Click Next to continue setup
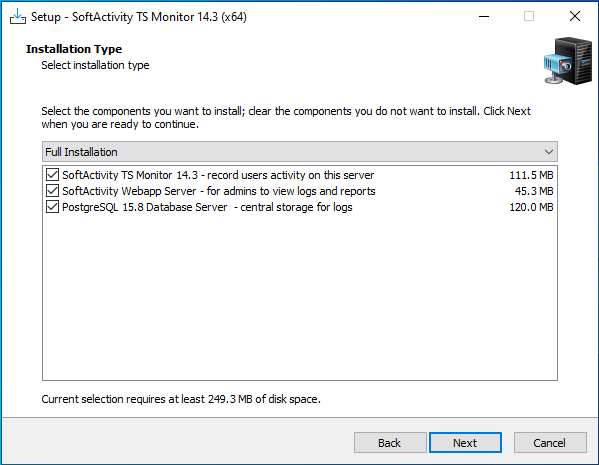This screenshot has width=599, height=465. coord(465,442)
